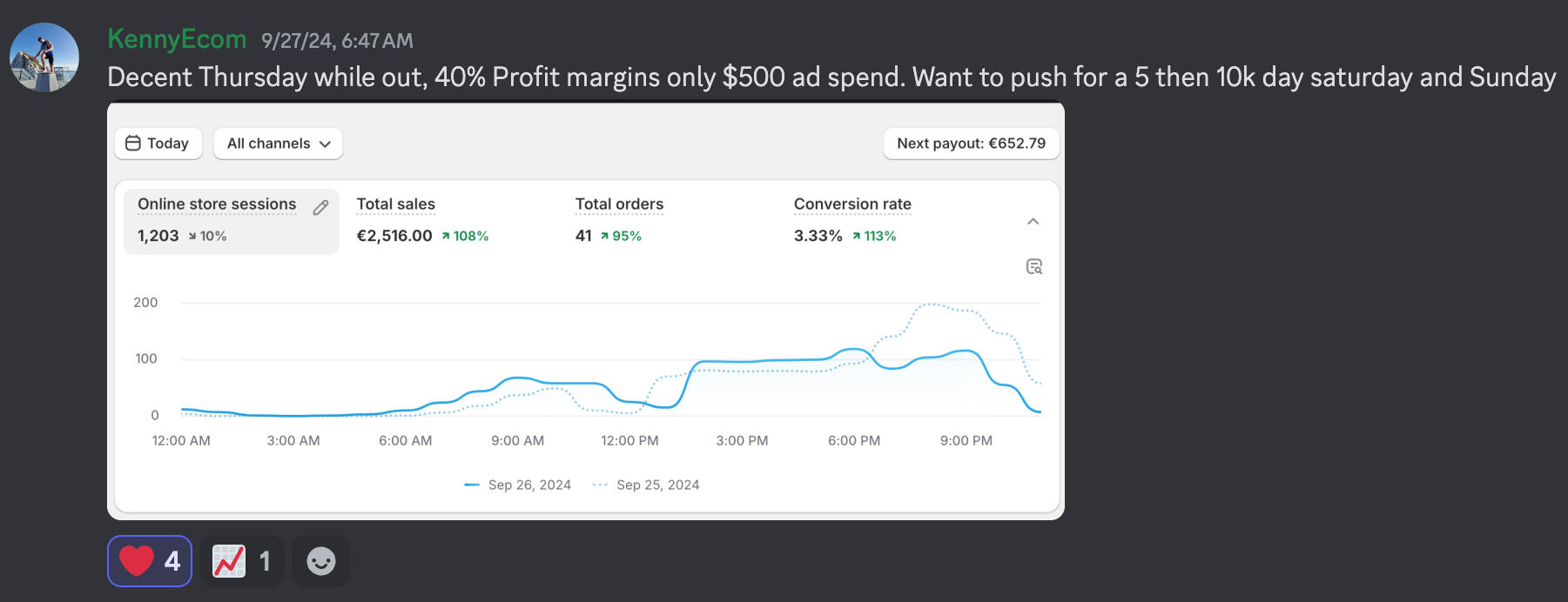The width and height of the screenshot is (1568, 602).
Task: Click the Next payout €652.79 button
Action: point(971,144)
